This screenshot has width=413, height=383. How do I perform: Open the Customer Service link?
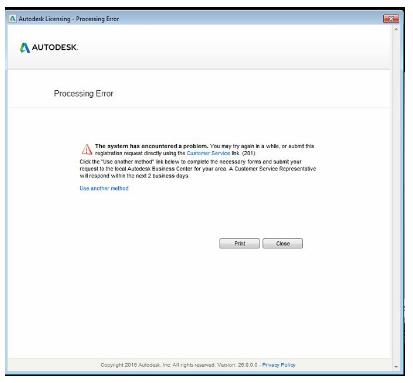pyautogui.click(x=208, y=153)
